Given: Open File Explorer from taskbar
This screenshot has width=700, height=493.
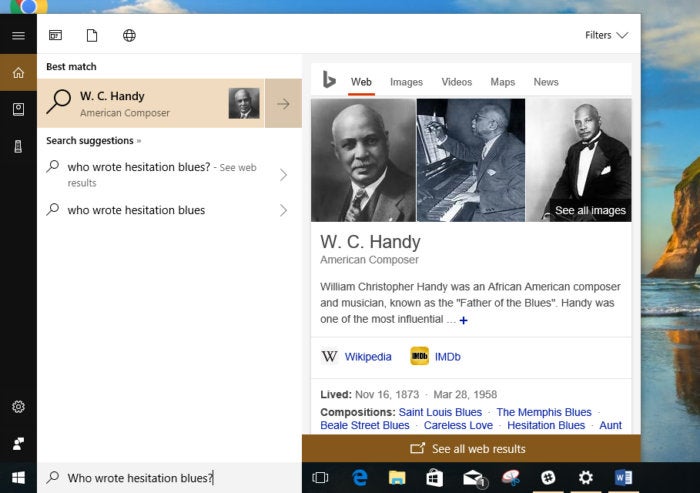Looking at the screenshot, I should click(397, 478).
